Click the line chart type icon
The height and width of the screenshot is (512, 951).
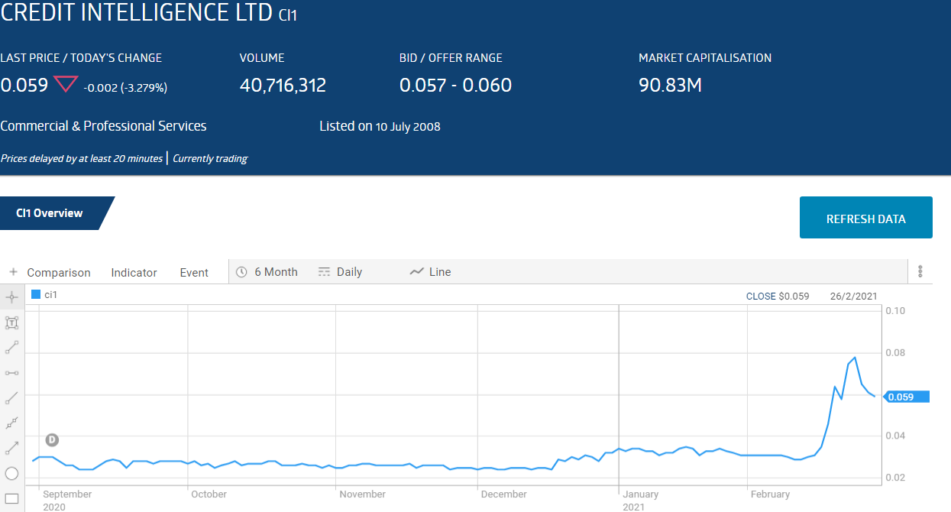point(416,272)
